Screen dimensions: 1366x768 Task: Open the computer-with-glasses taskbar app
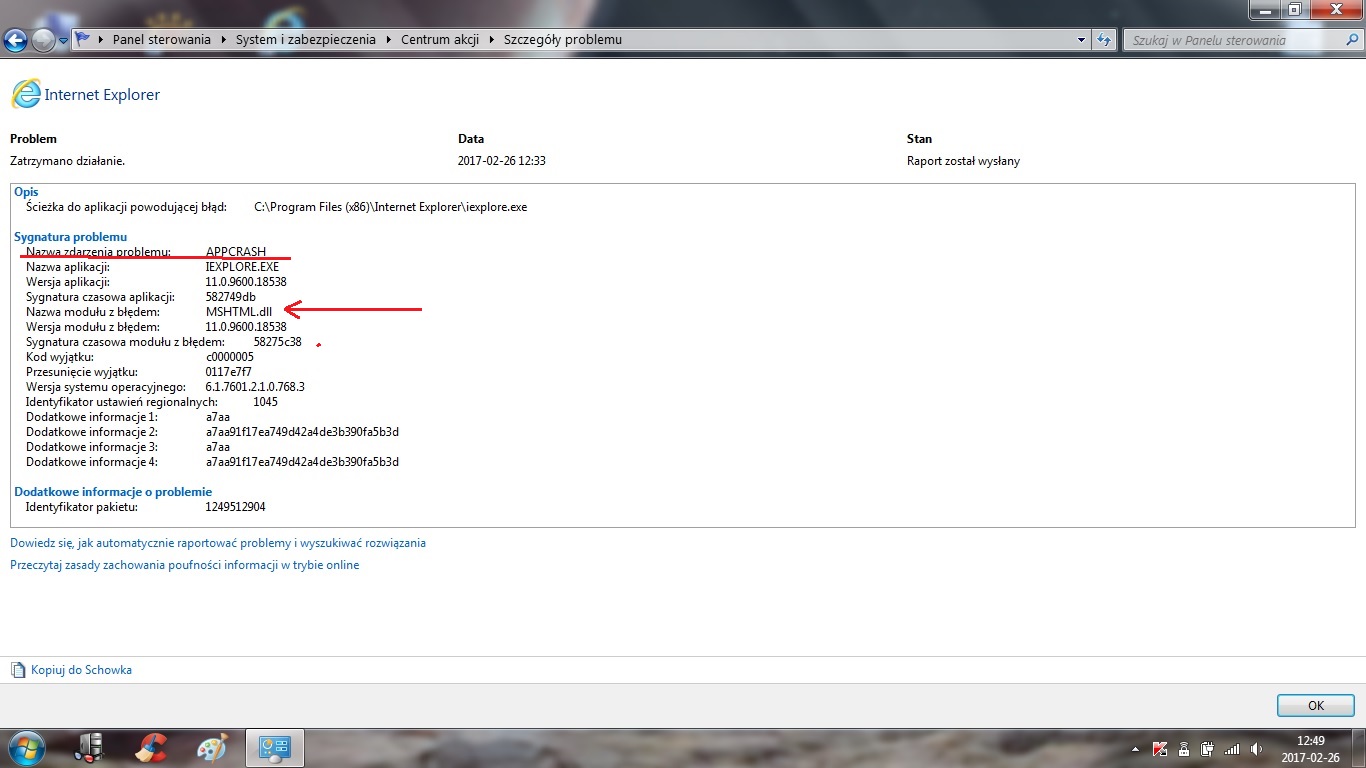pyautogui.click(x=90, y=748)
